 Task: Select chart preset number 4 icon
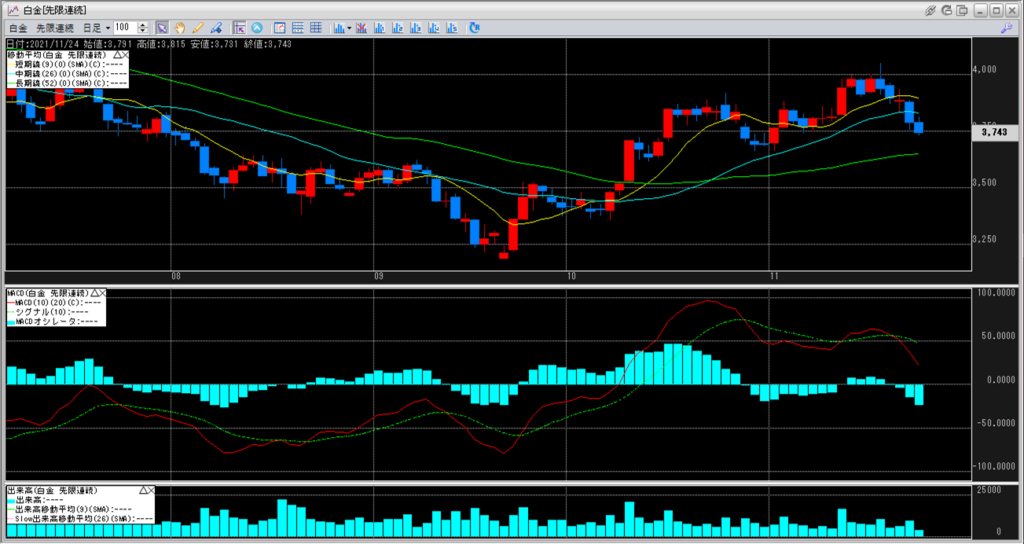(x=433, y=28)
